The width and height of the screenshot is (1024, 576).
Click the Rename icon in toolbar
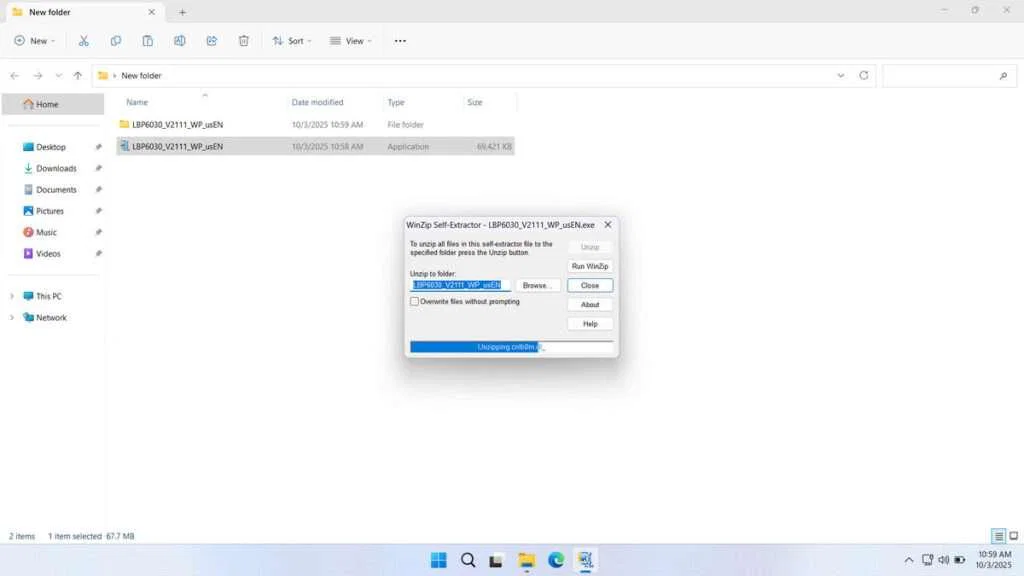click(x=180, y=41)
